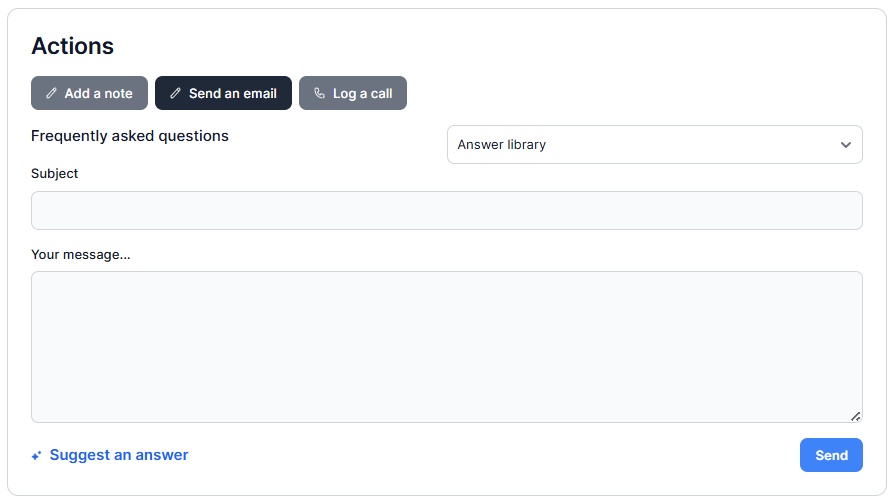The height and width of the screenshot is (503, 895).
Task: Click the Suggest an answer link
Action: pyautogui.click(x=119, y=455)
